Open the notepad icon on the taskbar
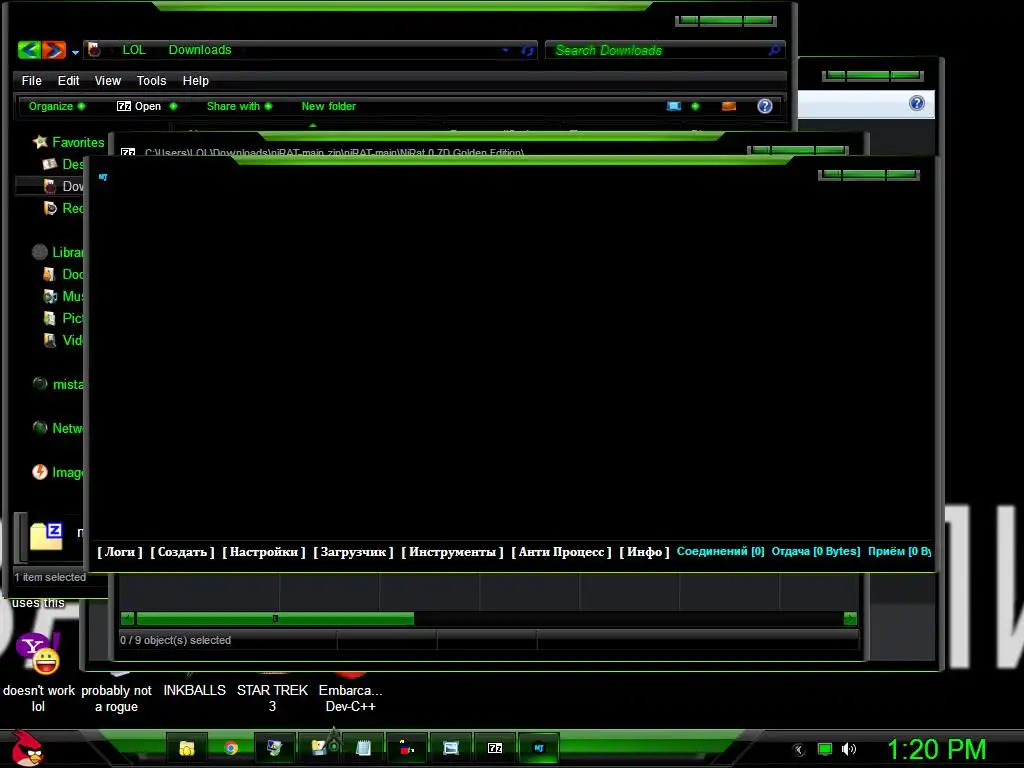The width and height of the screenshot is (1024, 768). pos(363,748)
